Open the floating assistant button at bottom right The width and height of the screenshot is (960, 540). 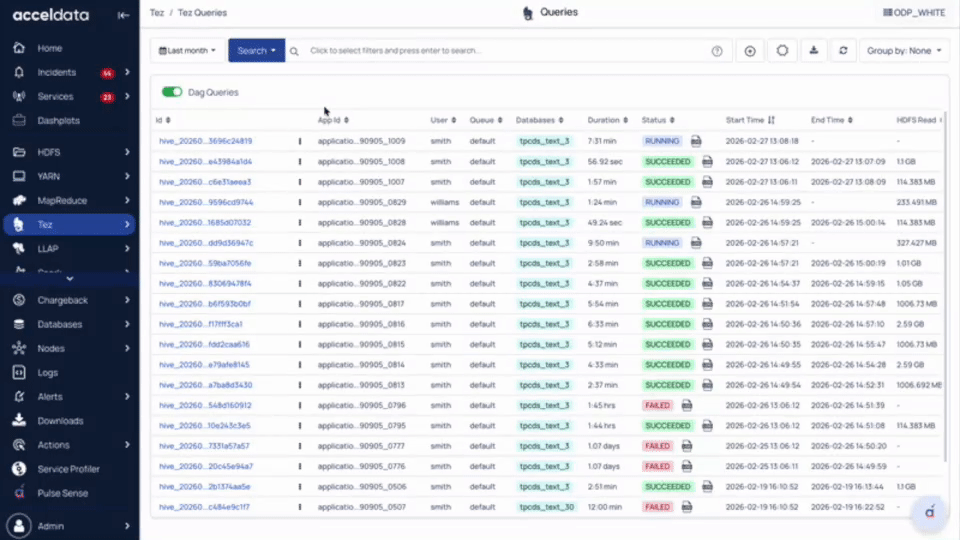929,511
